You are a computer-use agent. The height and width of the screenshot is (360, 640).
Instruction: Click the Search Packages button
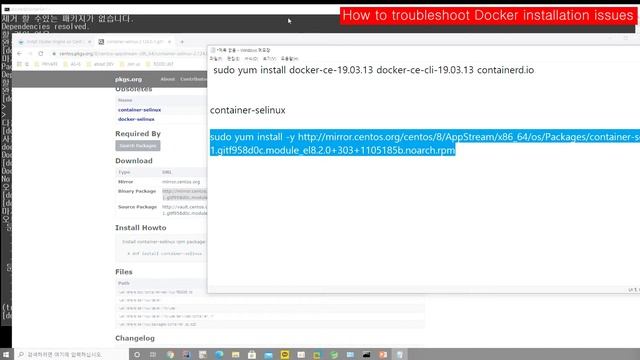coord(138,146)
